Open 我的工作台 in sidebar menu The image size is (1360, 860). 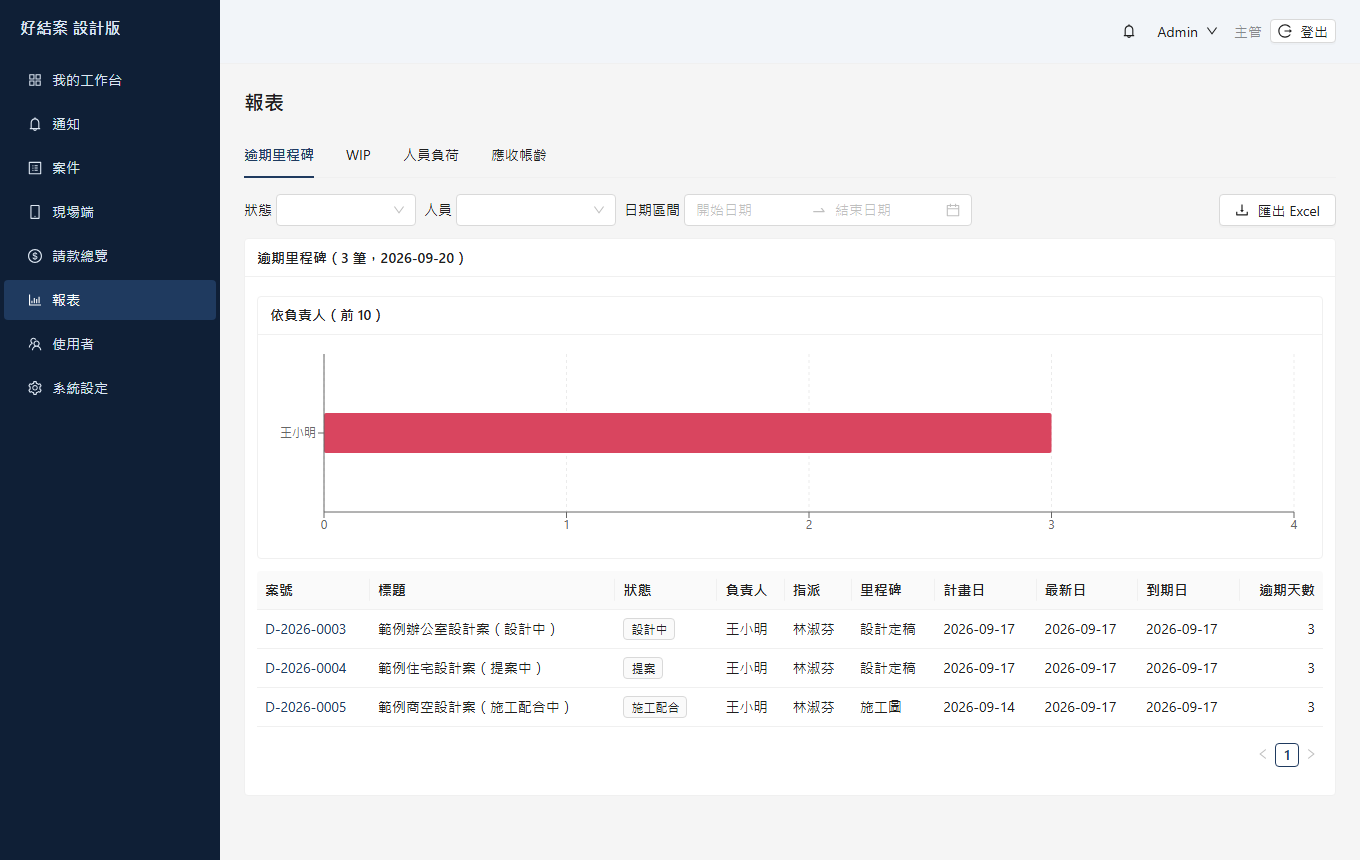(x=110, y=80)
